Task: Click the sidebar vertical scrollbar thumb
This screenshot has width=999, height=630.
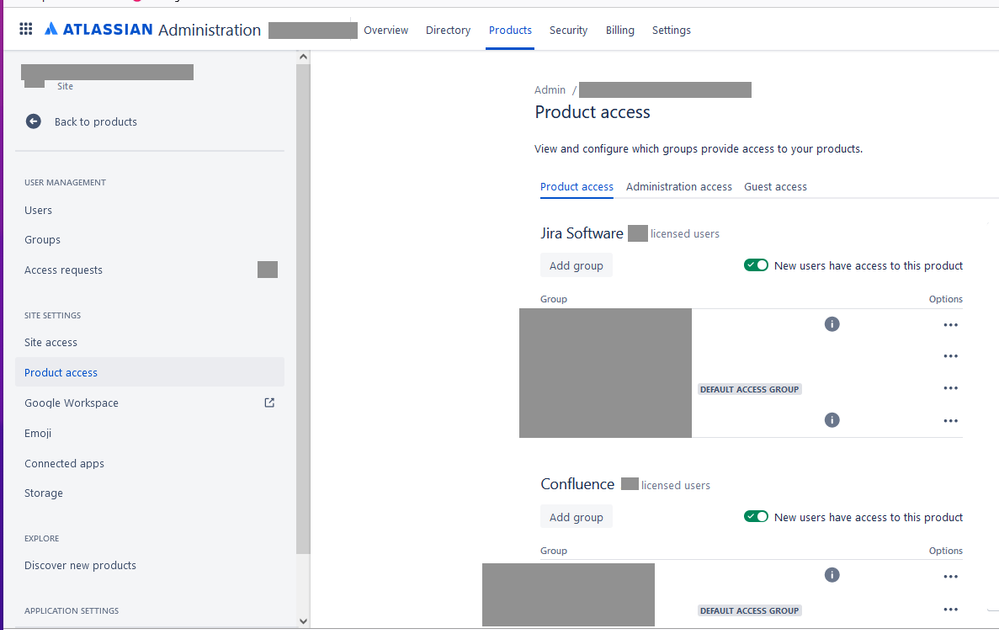Action: 303,308
